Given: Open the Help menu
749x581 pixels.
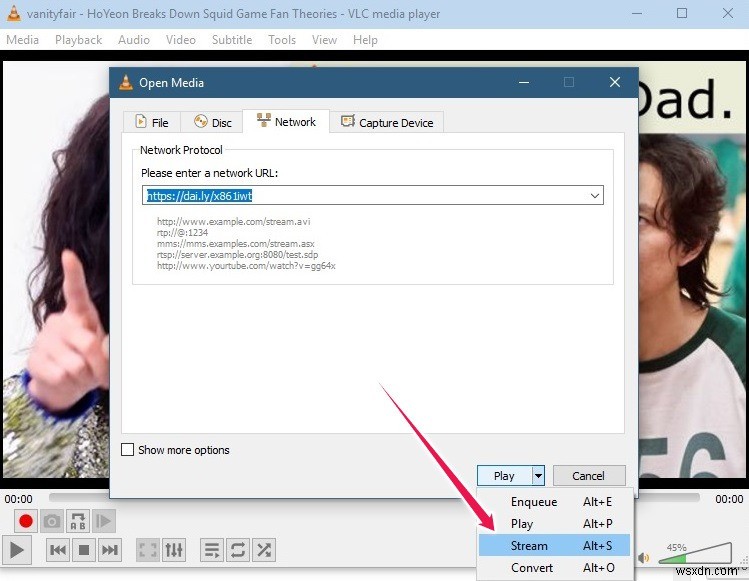Looking at the screenshot, I should click(365, 40).
